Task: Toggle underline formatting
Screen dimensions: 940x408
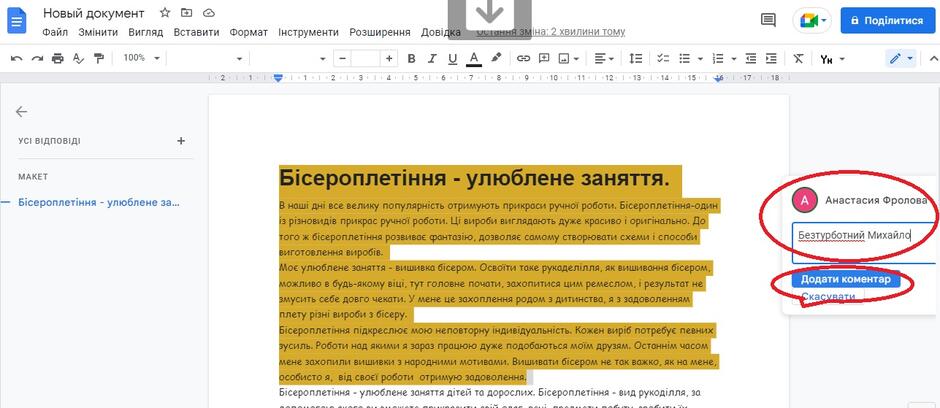Action: (x=453, y=58)
